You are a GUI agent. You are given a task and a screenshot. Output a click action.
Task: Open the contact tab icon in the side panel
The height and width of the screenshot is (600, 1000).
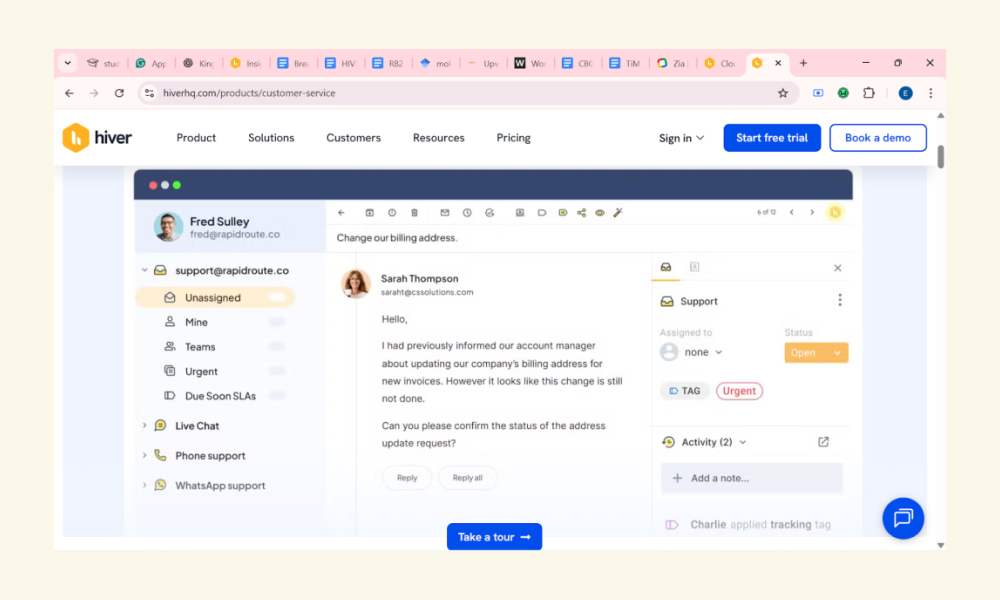[695, 267]
